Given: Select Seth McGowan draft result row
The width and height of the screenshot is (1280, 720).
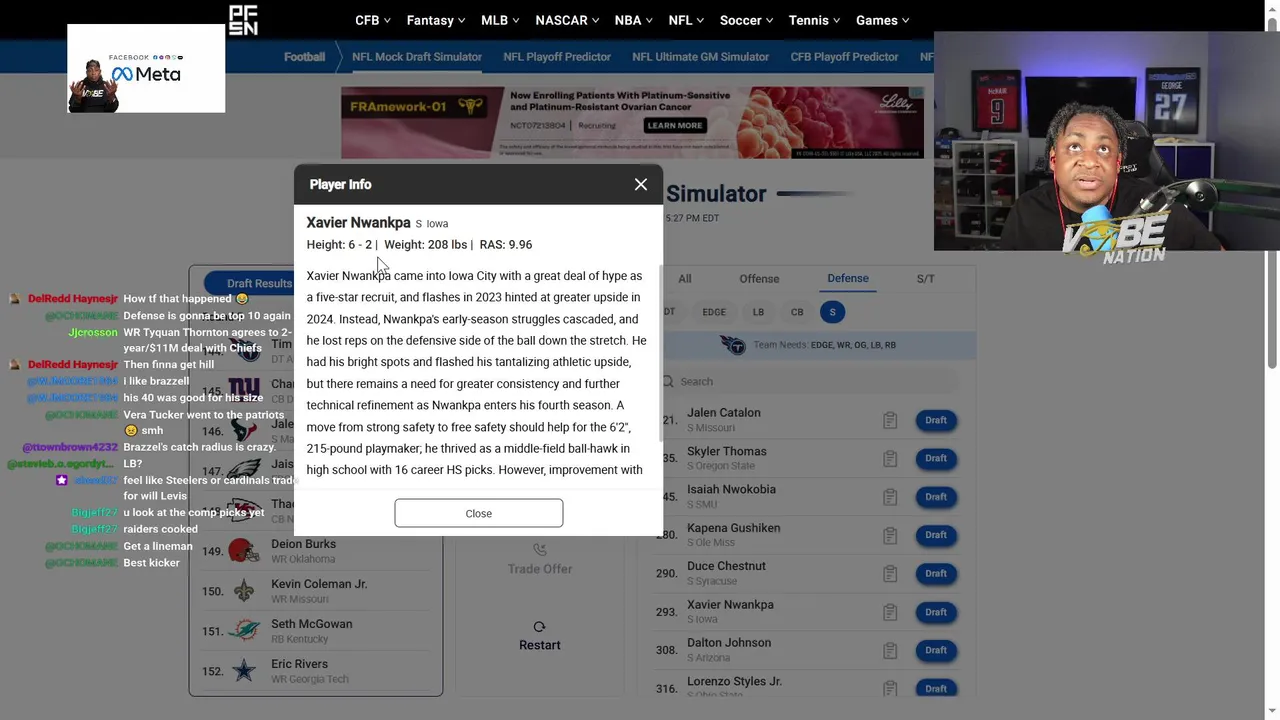Looking at the screenshot, I should [x=316, y=631].
